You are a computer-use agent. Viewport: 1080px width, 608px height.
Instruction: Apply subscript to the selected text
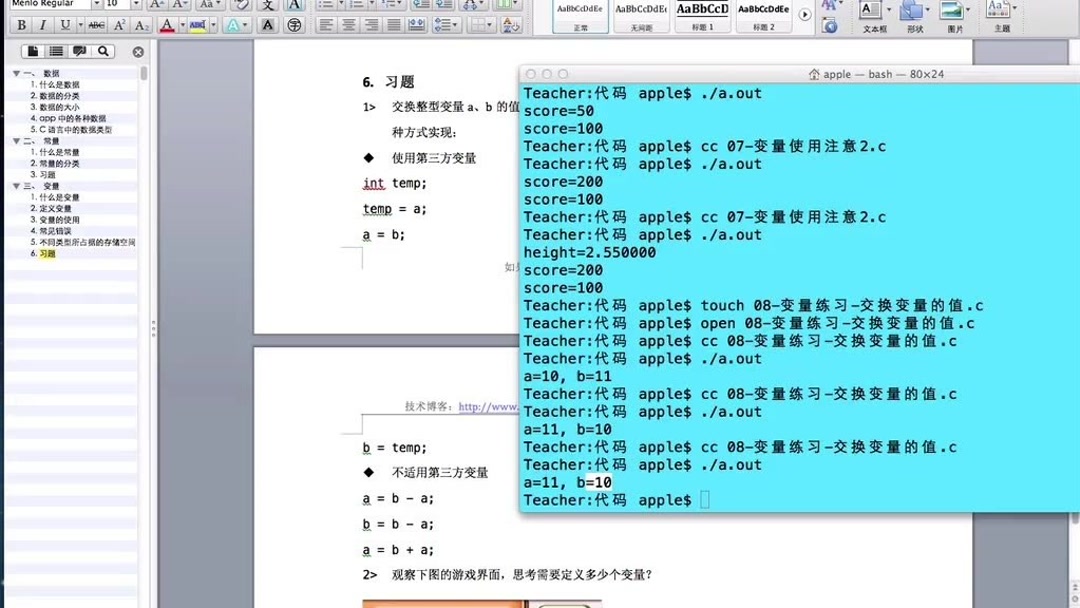(140, 25)
